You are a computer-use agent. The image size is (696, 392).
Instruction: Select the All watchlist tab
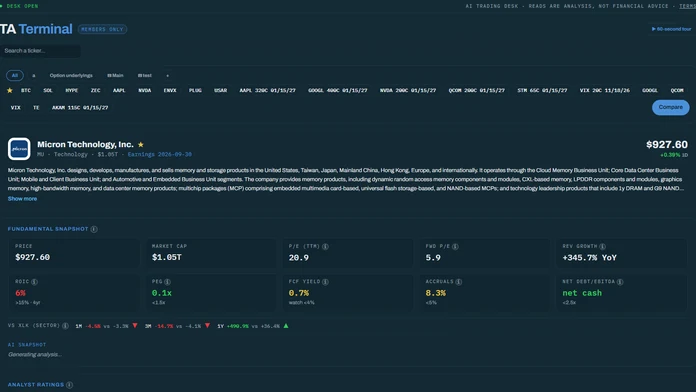15,75
